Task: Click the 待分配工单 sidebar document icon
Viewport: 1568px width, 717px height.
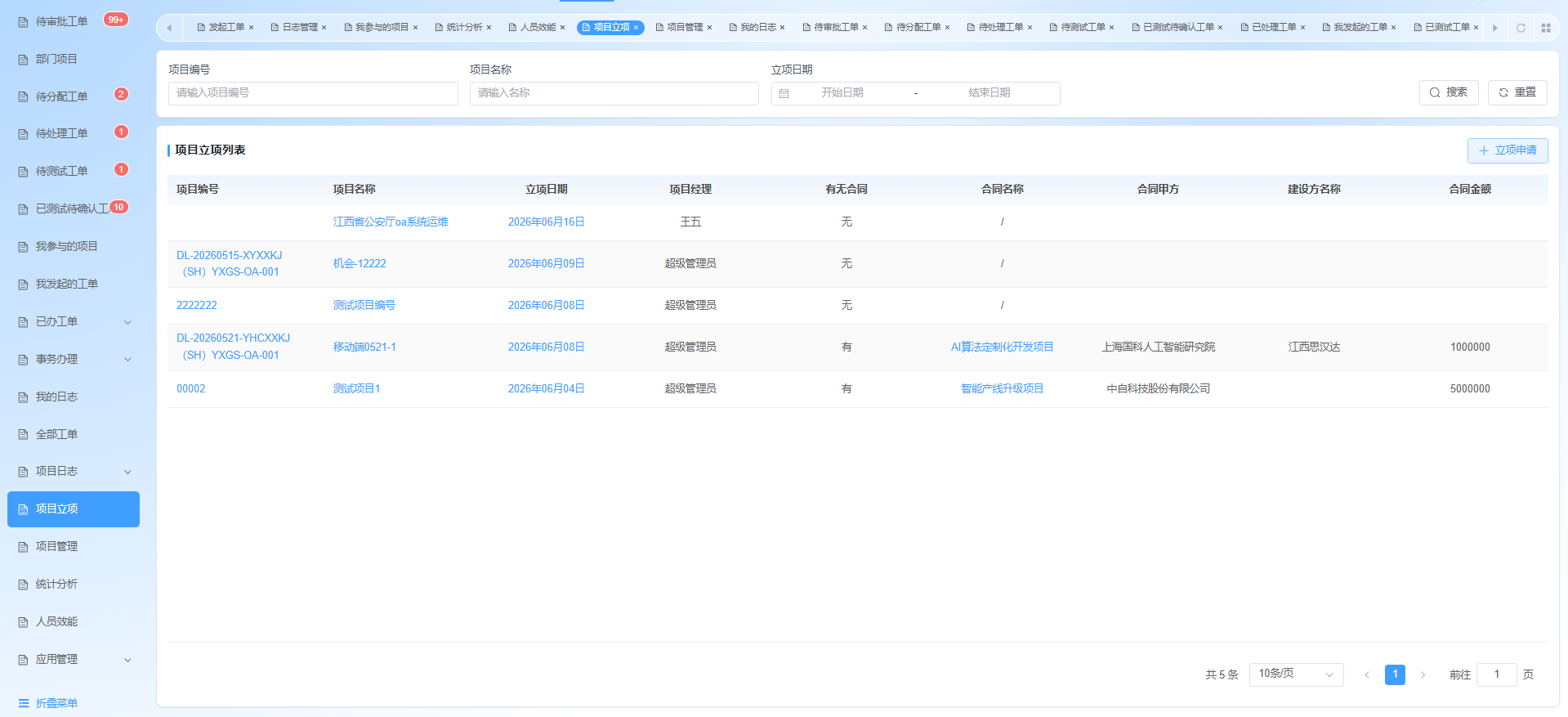Action: click(x=23, y=97)
